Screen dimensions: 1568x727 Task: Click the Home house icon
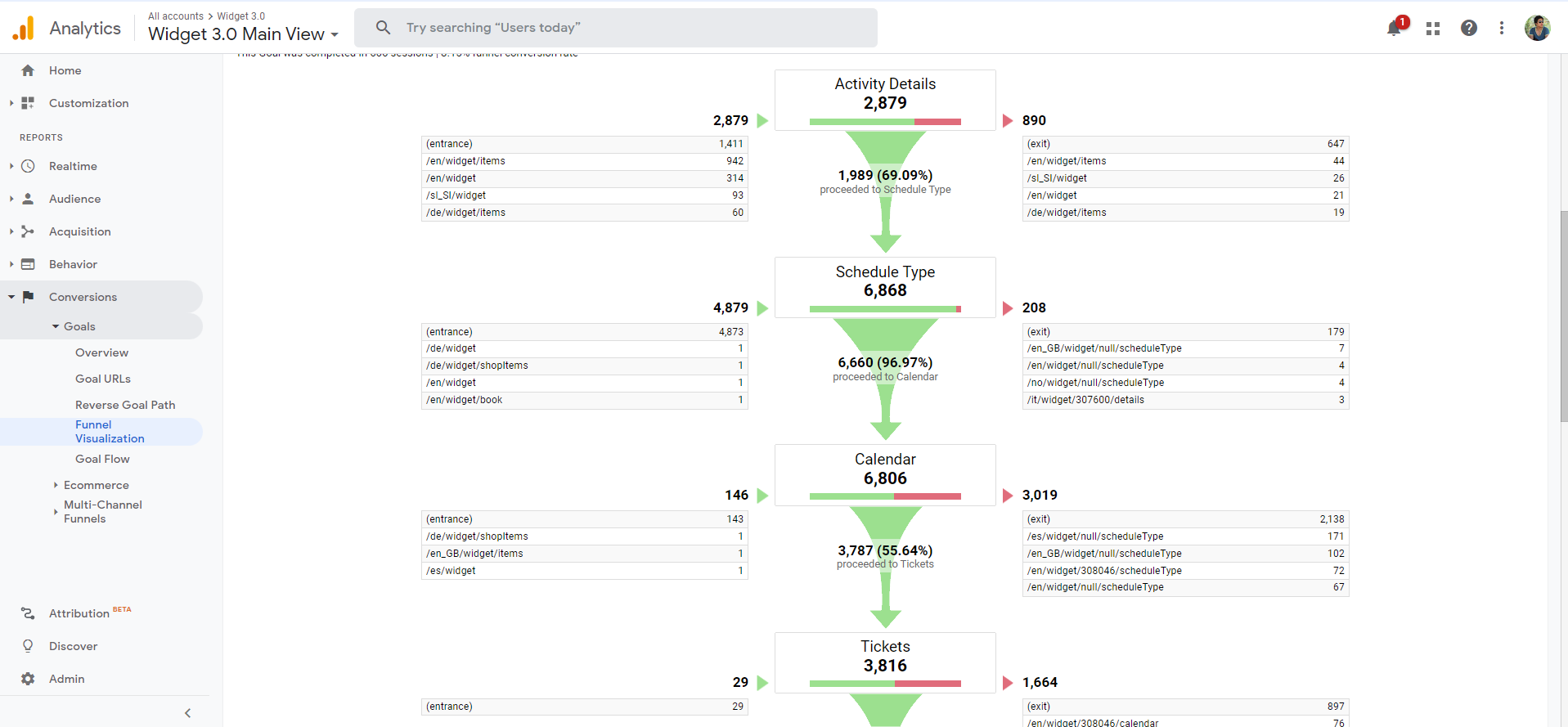(x=28, y=70)
